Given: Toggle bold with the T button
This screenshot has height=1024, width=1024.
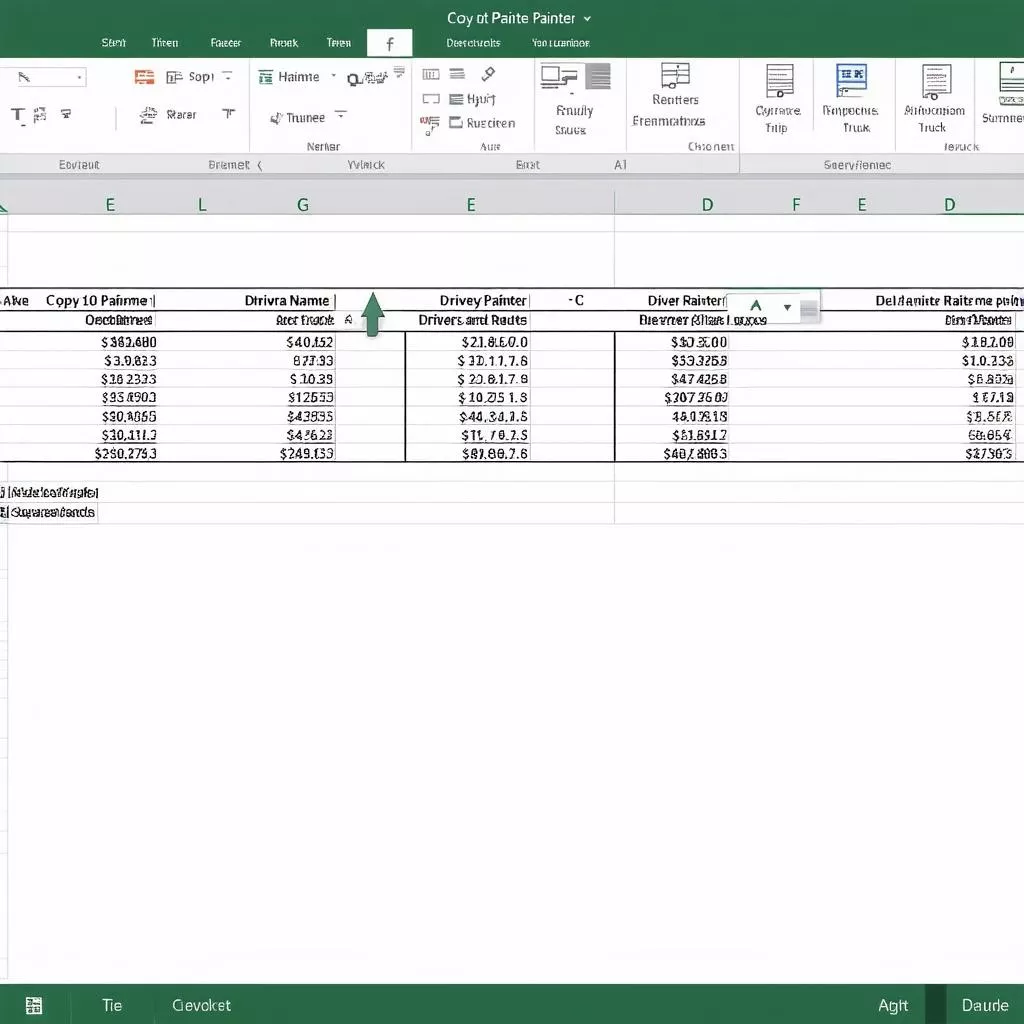Looking at the screenshot, I should pyautogui.click(x=17, y=115).
